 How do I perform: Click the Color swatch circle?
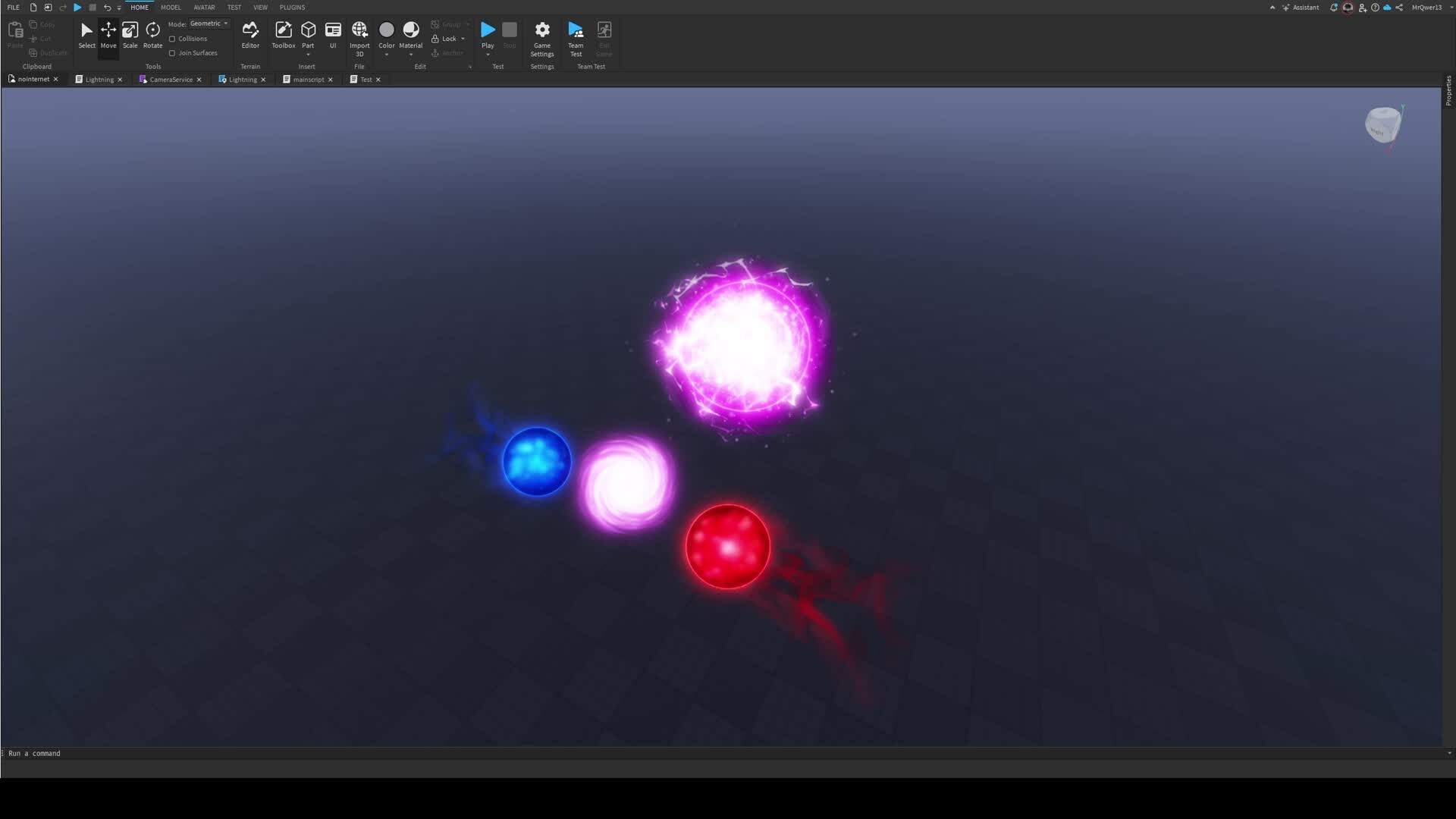pos(387,30)
